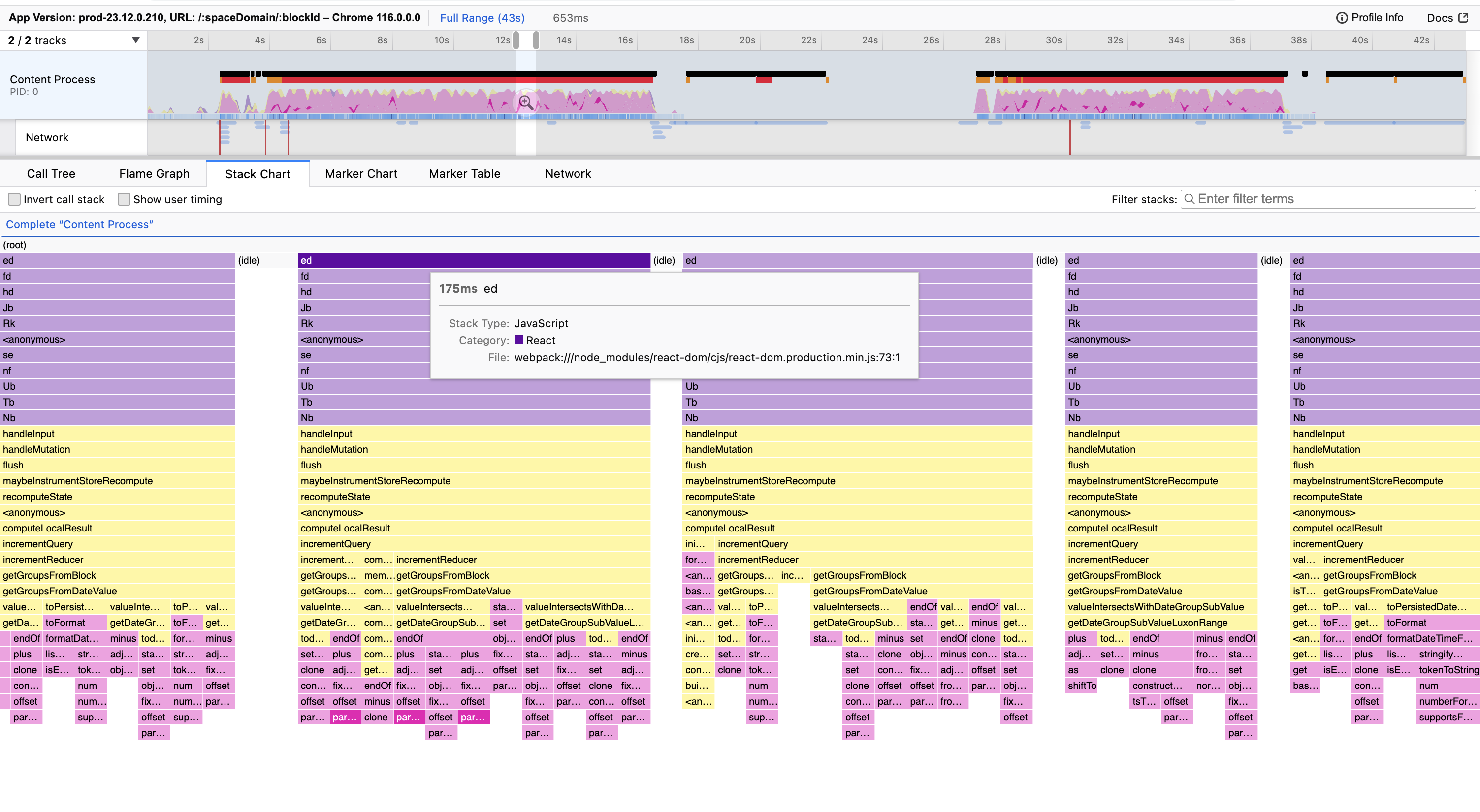Viewport: 1480px width, 812px height.
Task: Click the filter search magnifier icon
Action: pyautogui.click(x=1189, y=199)
